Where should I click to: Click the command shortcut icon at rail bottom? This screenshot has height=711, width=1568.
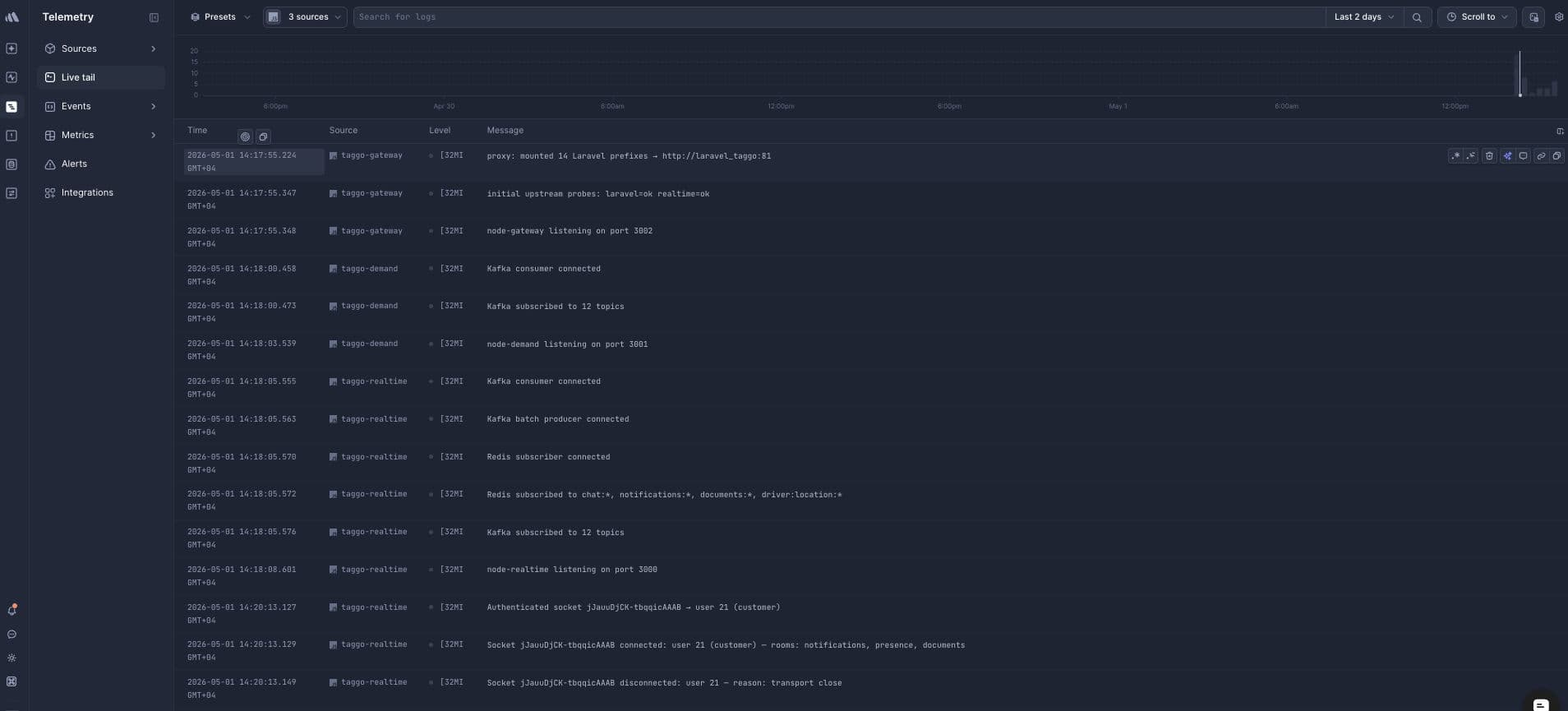[x=12, y=681]
